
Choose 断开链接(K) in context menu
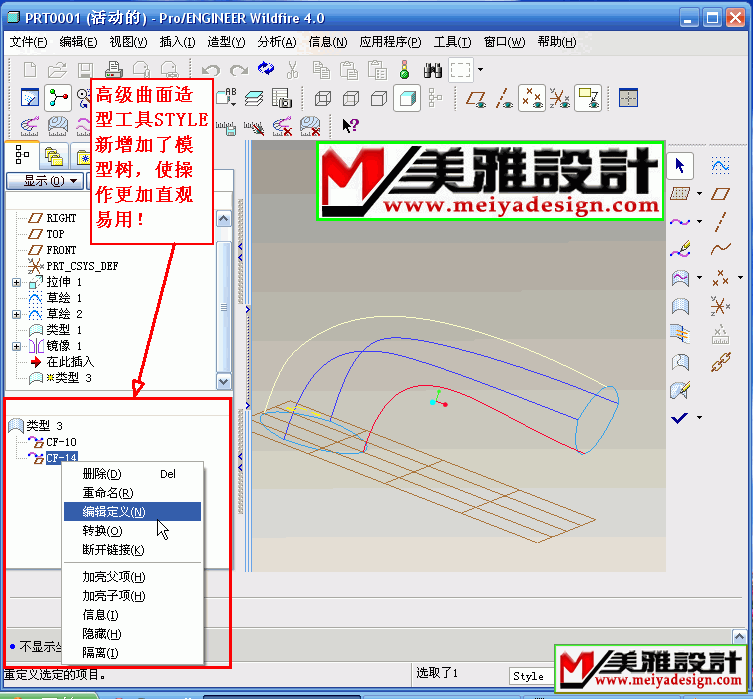click(x=133, y=550)
